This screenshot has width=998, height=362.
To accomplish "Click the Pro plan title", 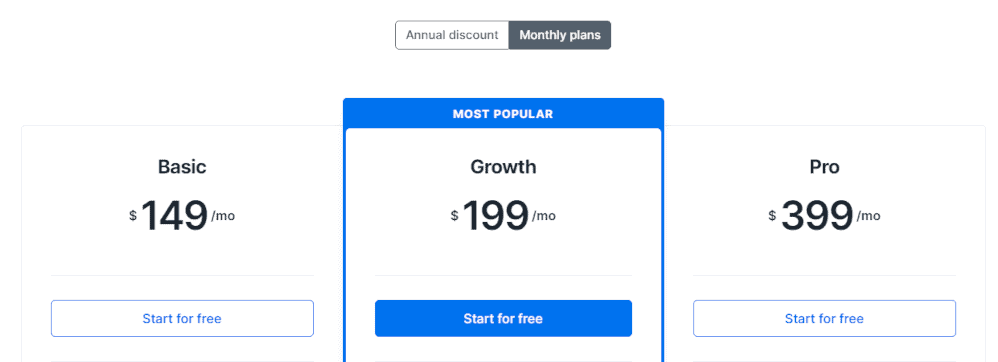I will tap(824, 167).
